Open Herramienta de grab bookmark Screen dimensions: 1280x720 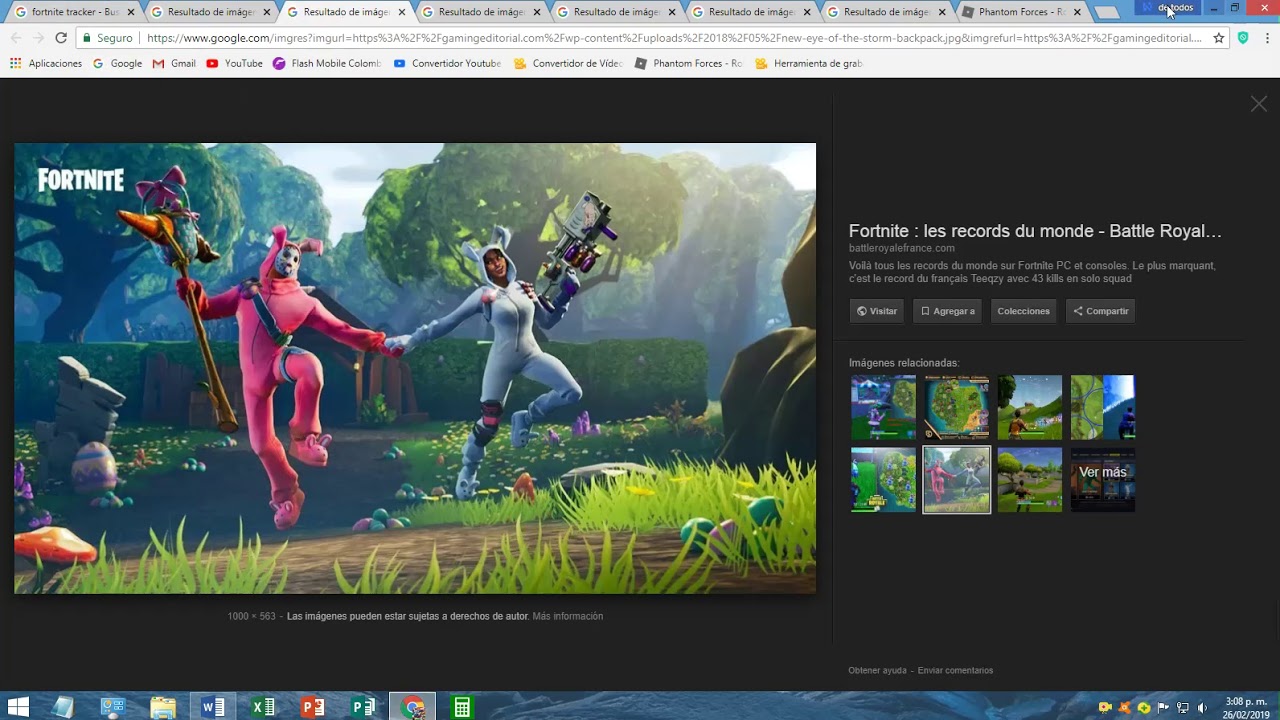point(809,63)
